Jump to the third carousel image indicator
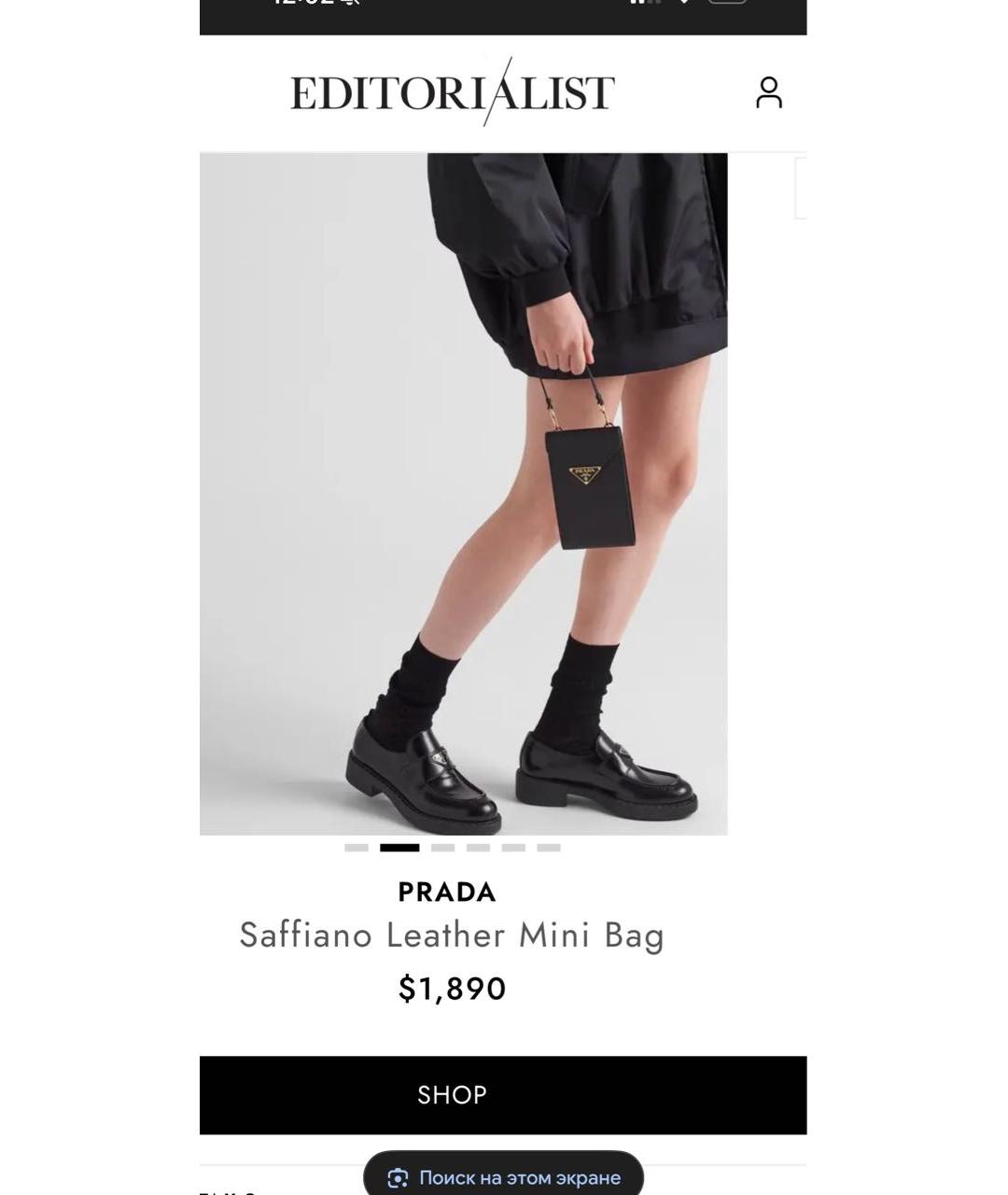The image size is (1008, 1195). point(442,848)
